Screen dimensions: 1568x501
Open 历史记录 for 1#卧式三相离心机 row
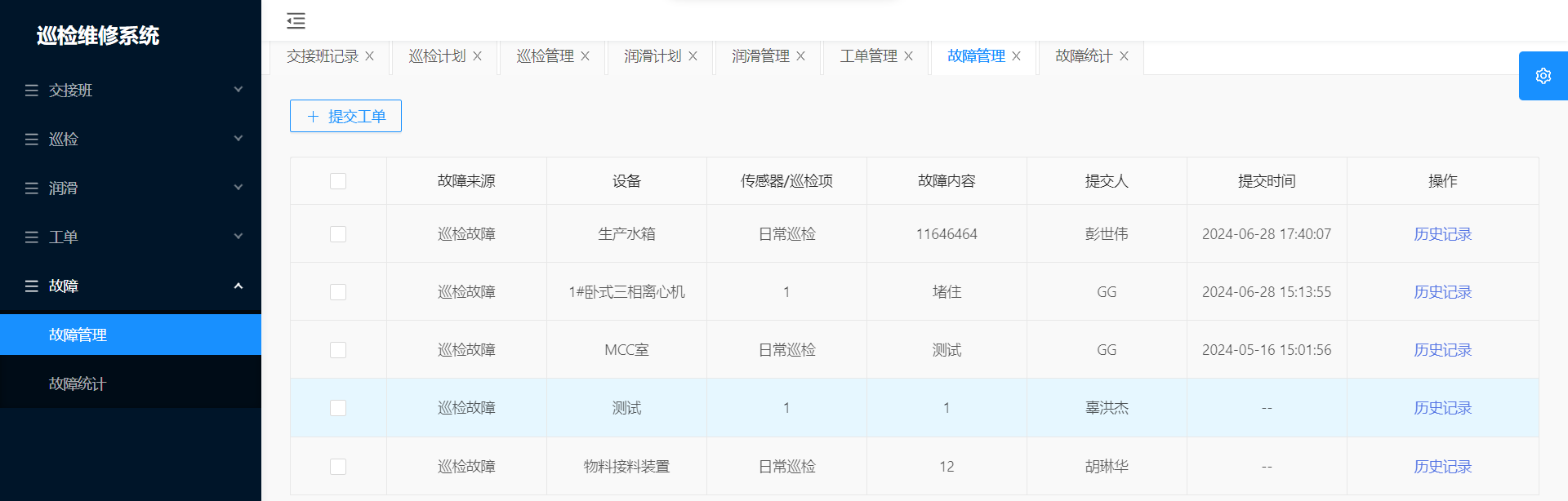1442,292
